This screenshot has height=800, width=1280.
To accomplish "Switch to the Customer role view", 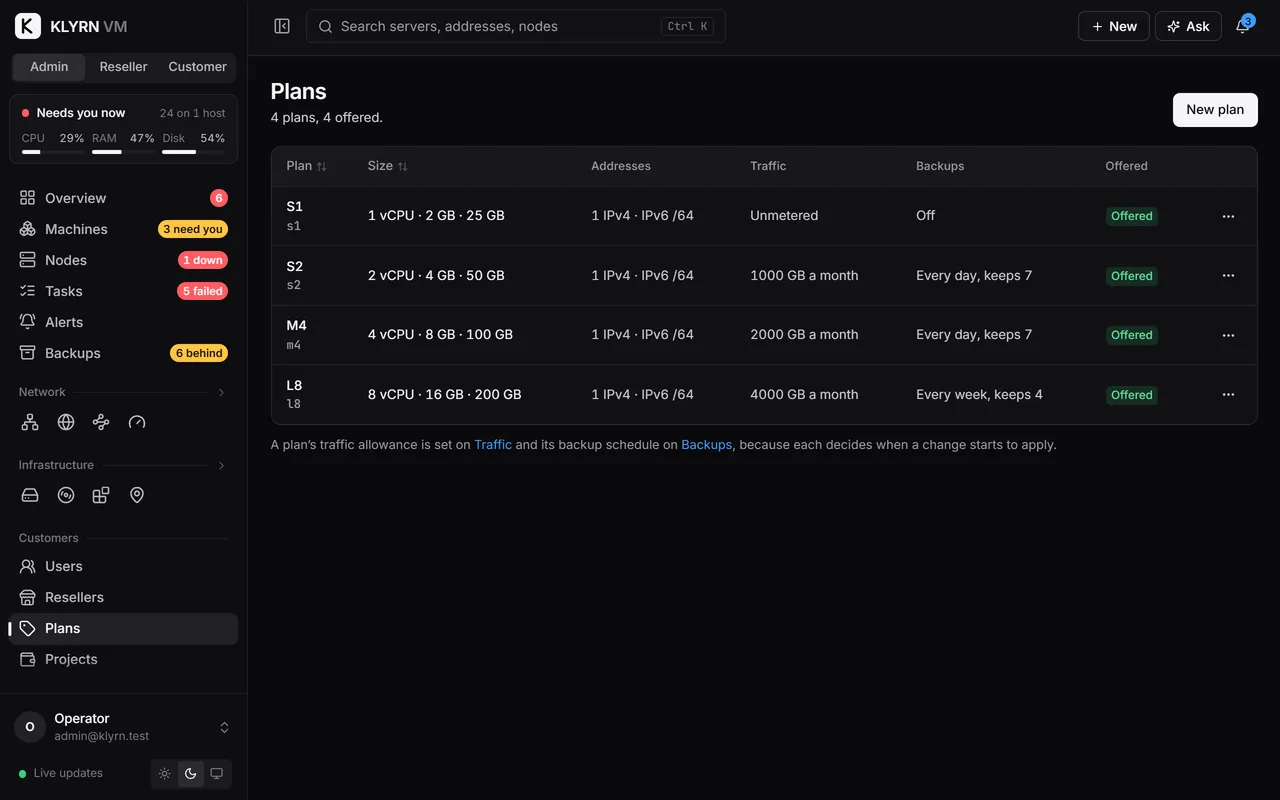I will (197, 67).
